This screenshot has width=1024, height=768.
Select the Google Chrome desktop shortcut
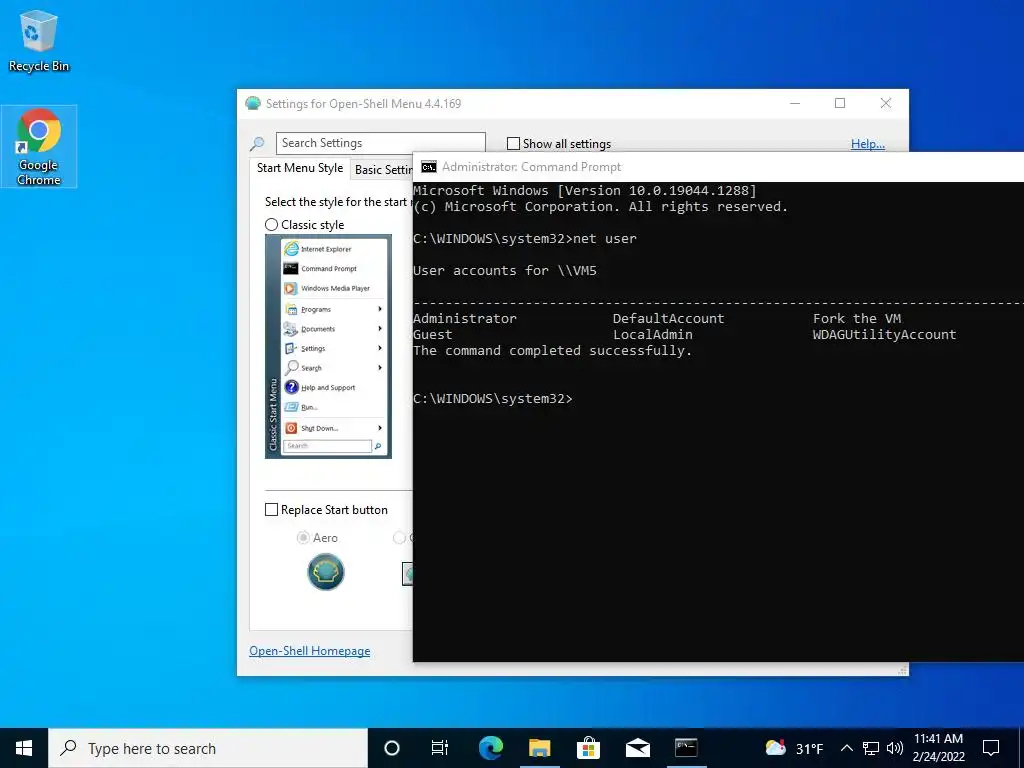point(39,146)
